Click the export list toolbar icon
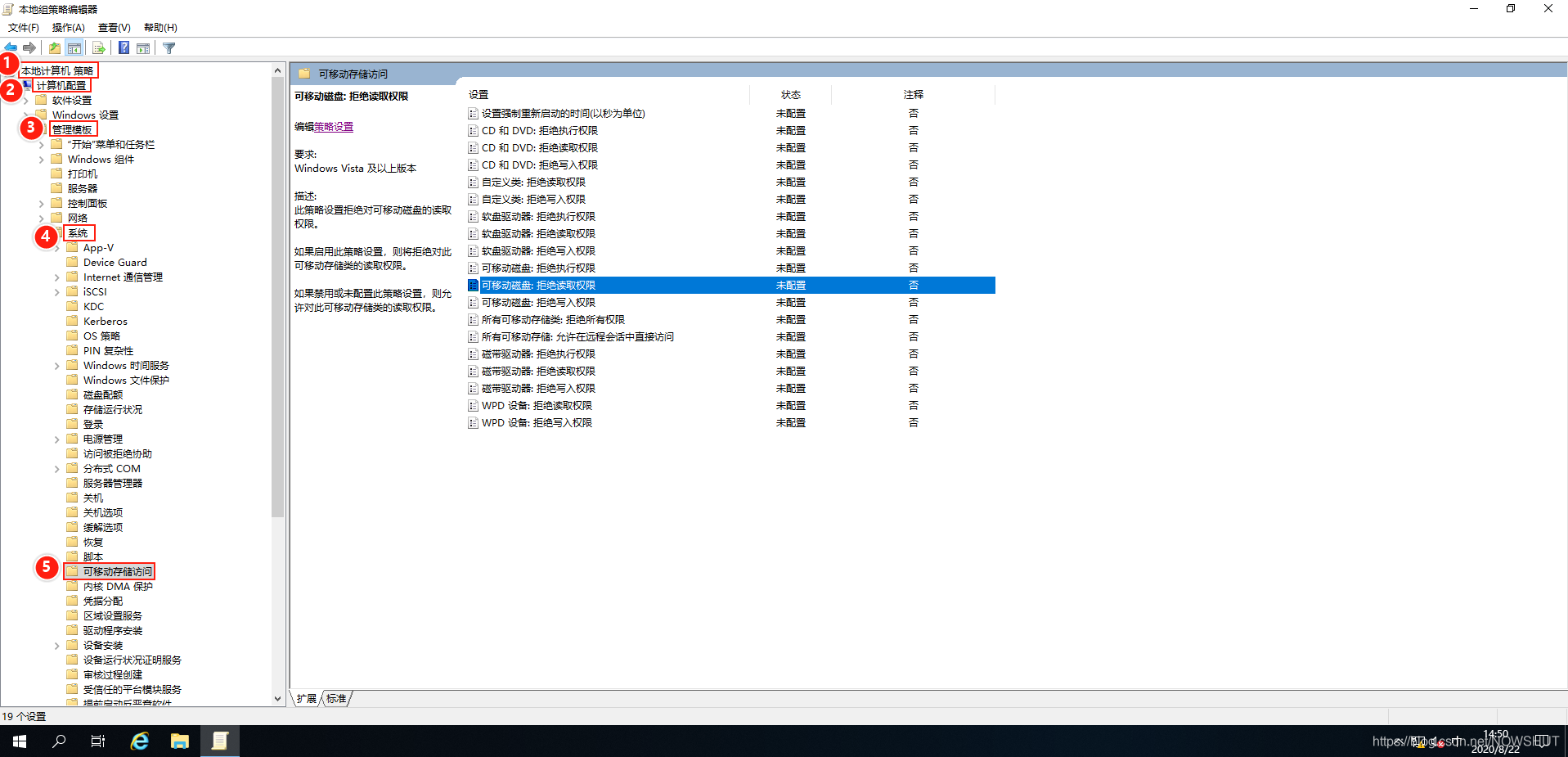 pos(98,47)
